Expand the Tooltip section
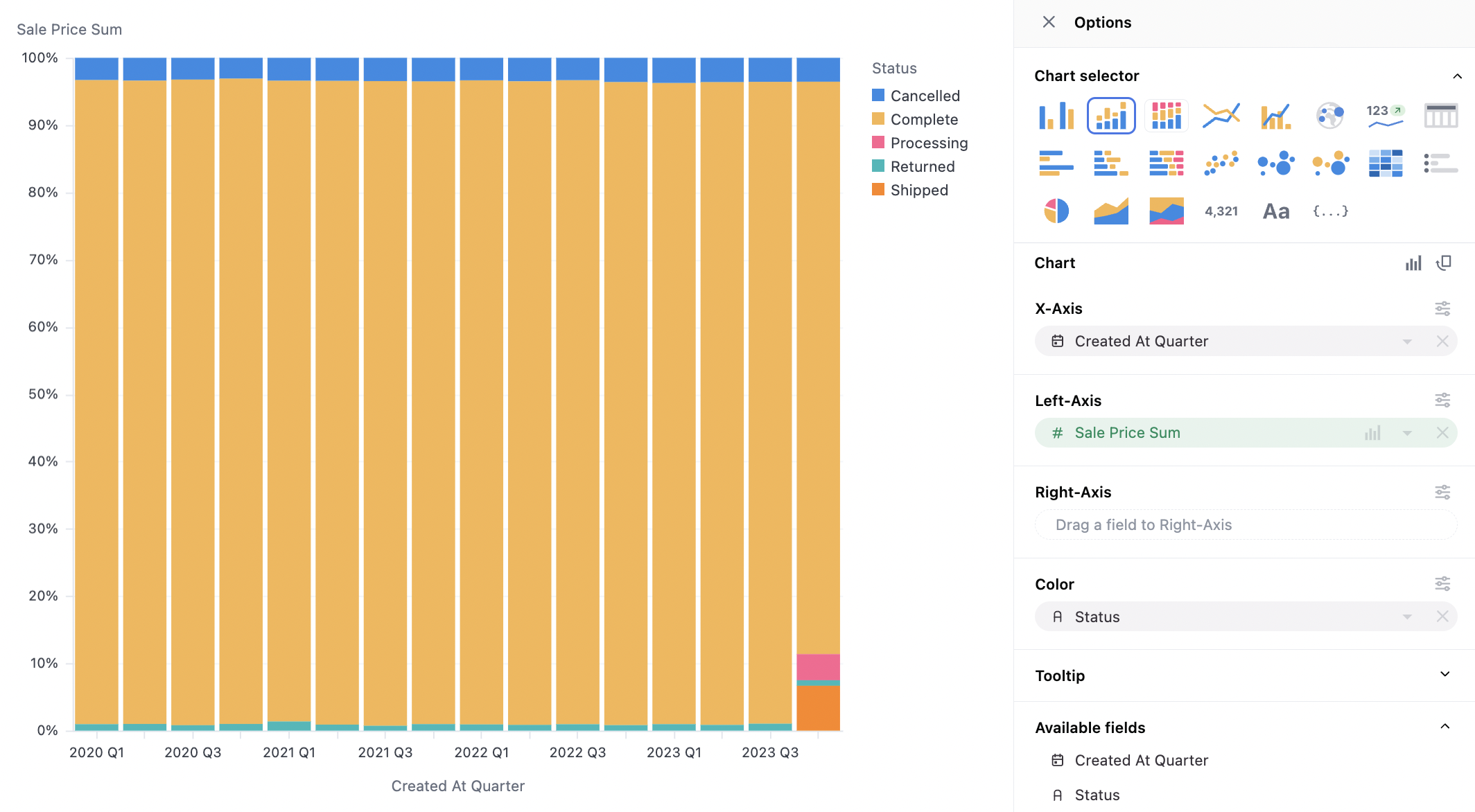The image size is (1475, 812). coord(1445,675)
